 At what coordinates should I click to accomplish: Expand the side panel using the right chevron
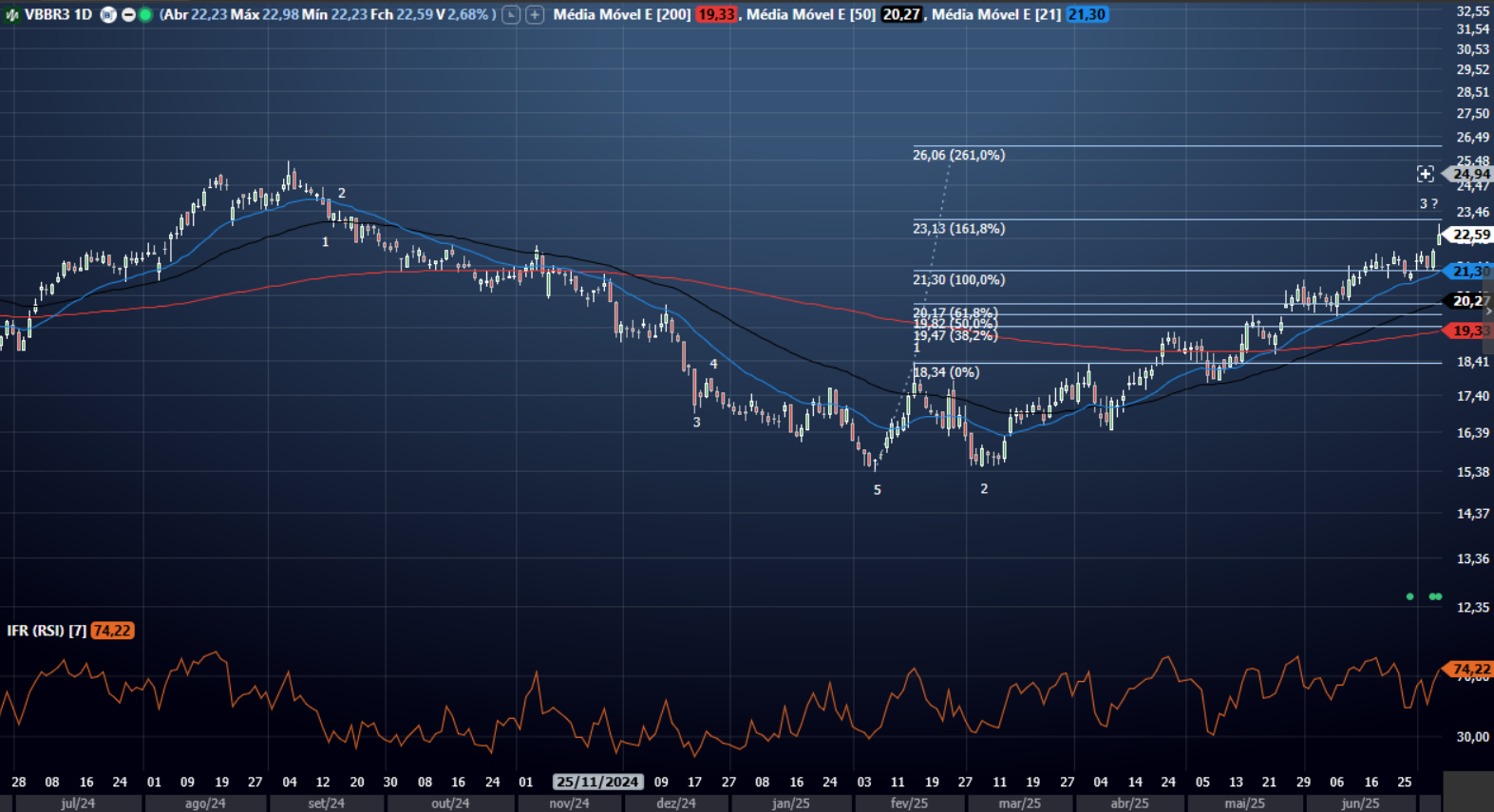(1488, 311)
